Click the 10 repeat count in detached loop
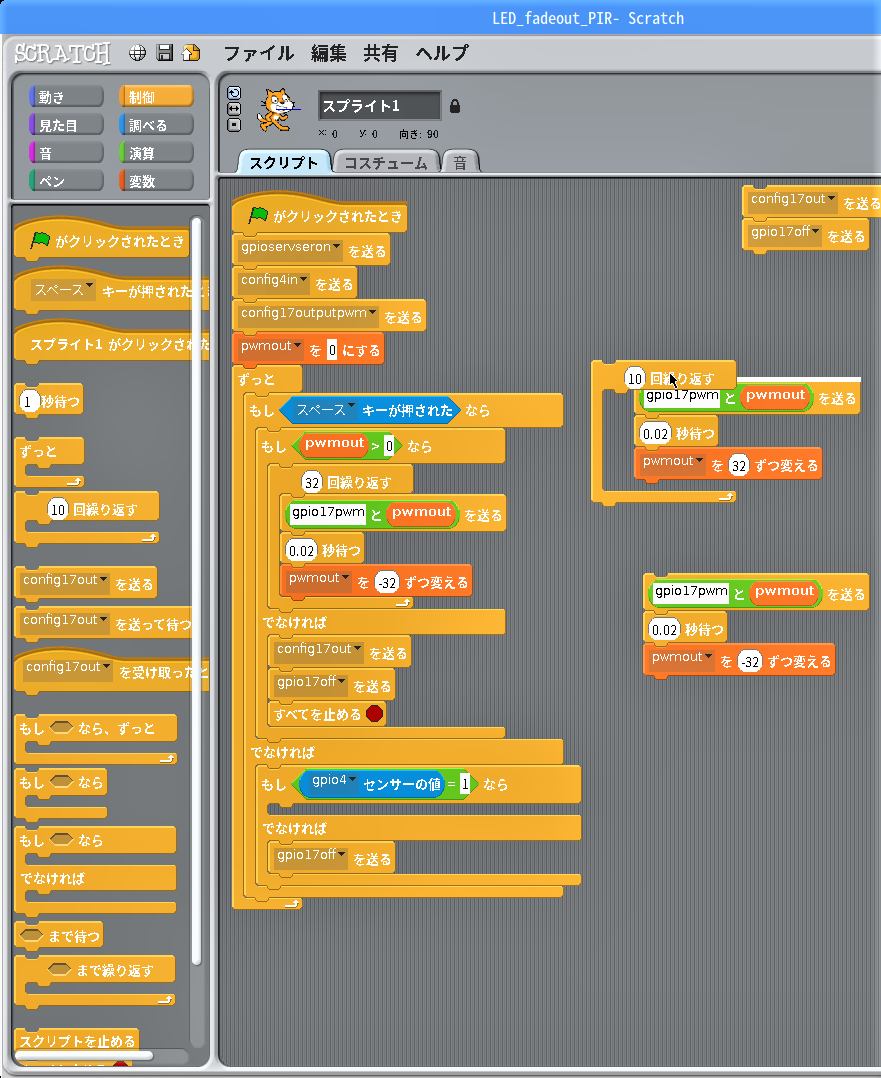 634,378
